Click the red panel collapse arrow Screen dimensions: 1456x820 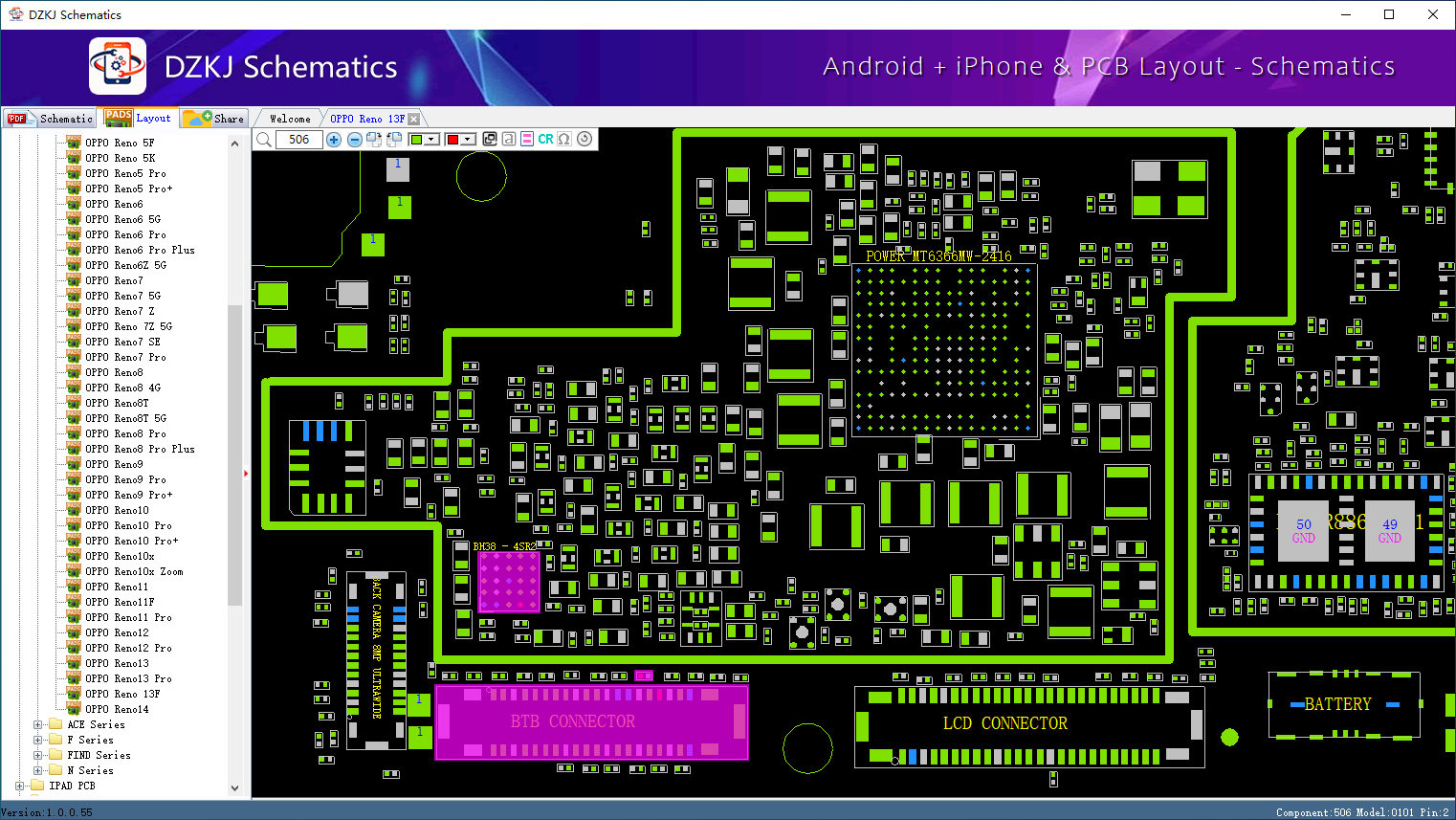[247, 473]
